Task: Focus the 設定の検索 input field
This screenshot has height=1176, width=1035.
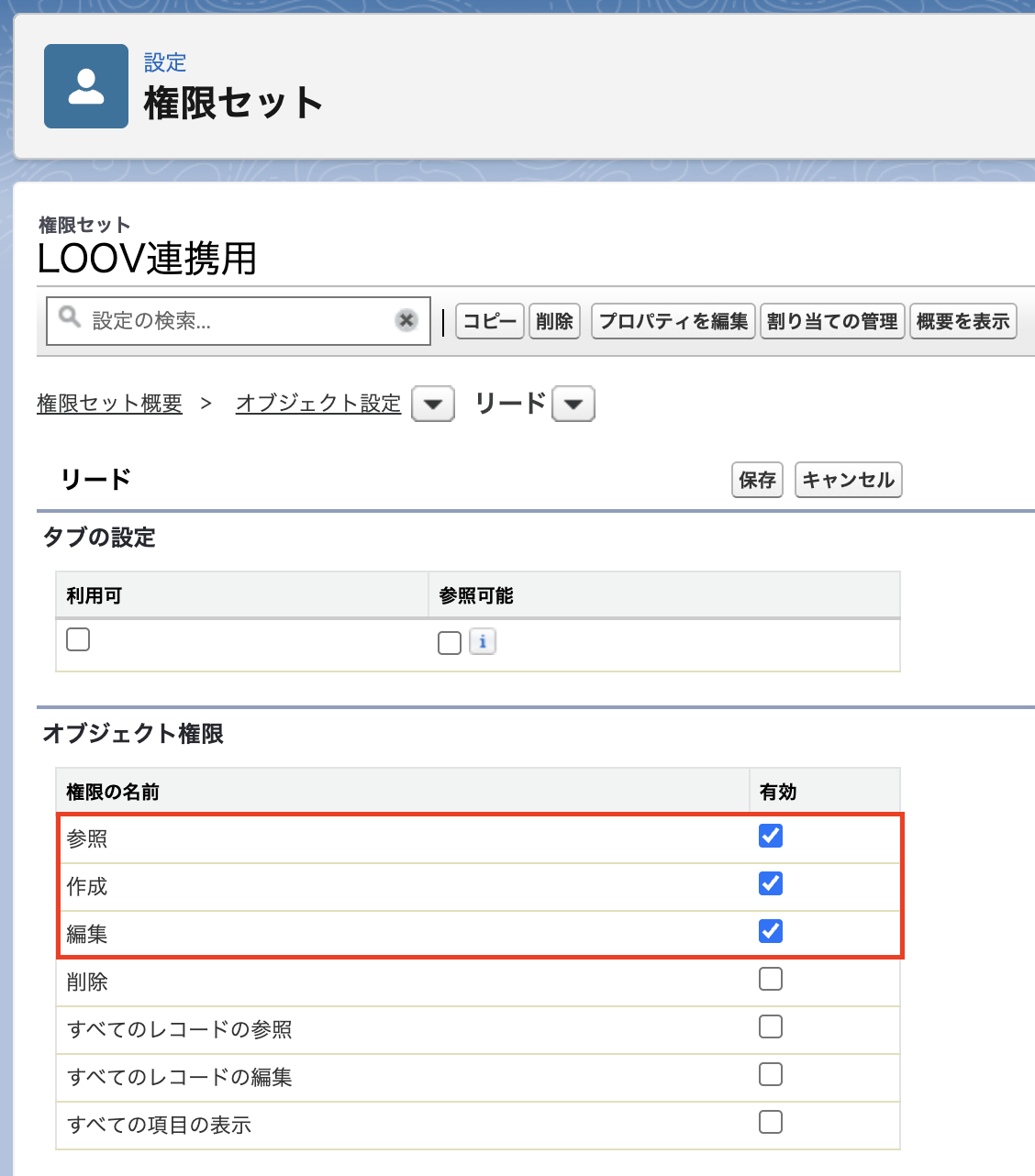Action: click(239, 320)
